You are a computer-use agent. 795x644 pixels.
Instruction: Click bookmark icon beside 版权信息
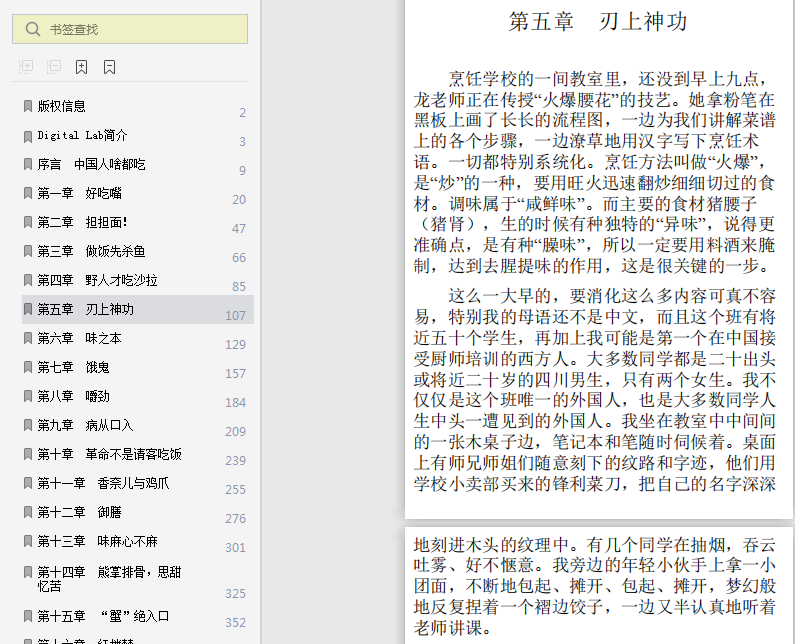28,106
